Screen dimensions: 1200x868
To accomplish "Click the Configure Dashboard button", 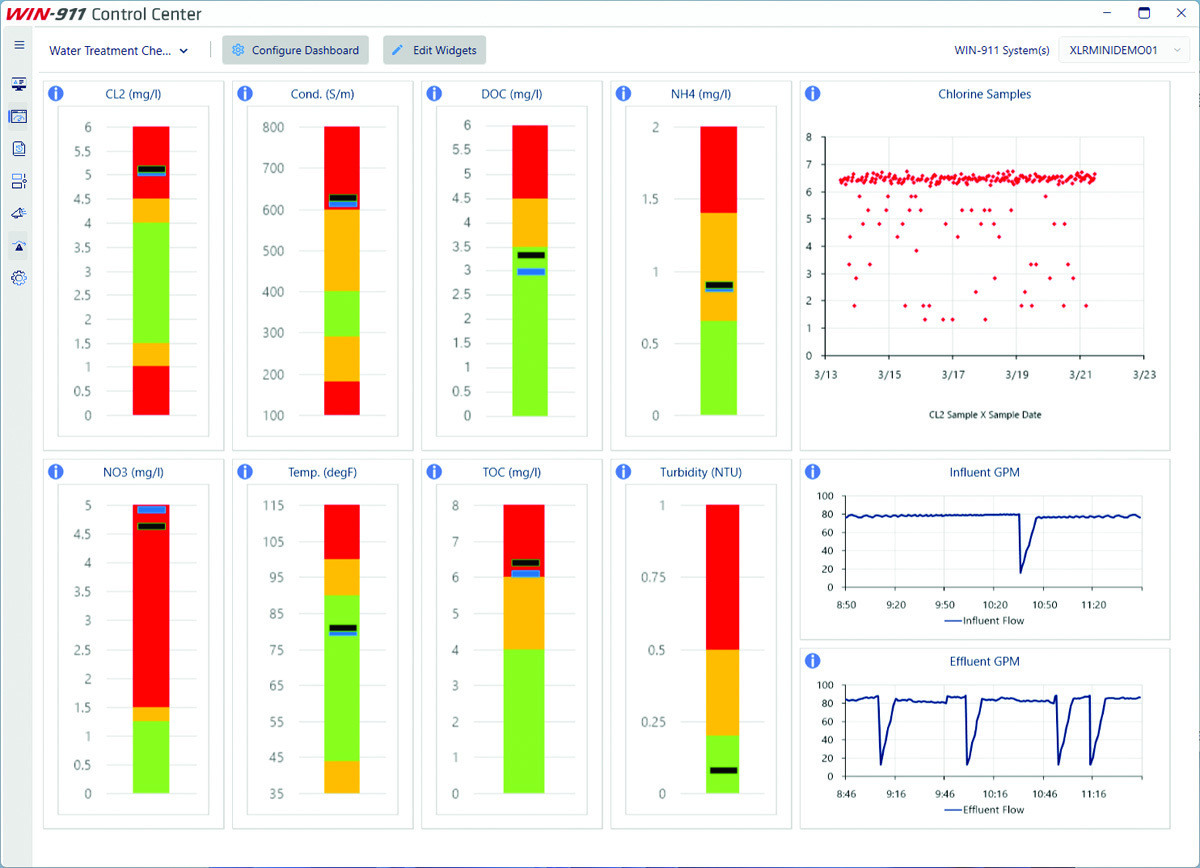I will point(296,50).
